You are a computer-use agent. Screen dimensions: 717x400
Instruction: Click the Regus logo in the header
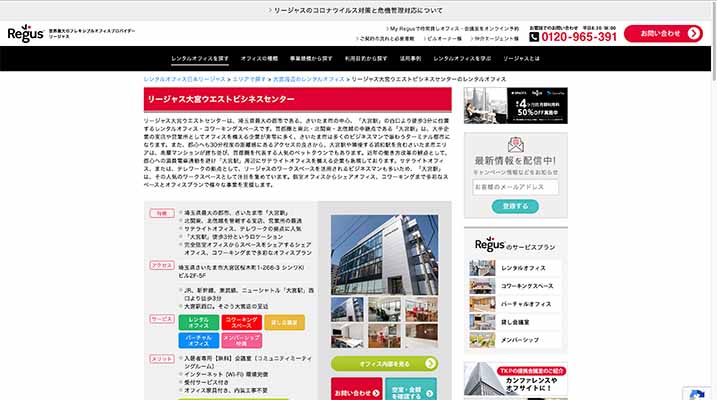26,33
